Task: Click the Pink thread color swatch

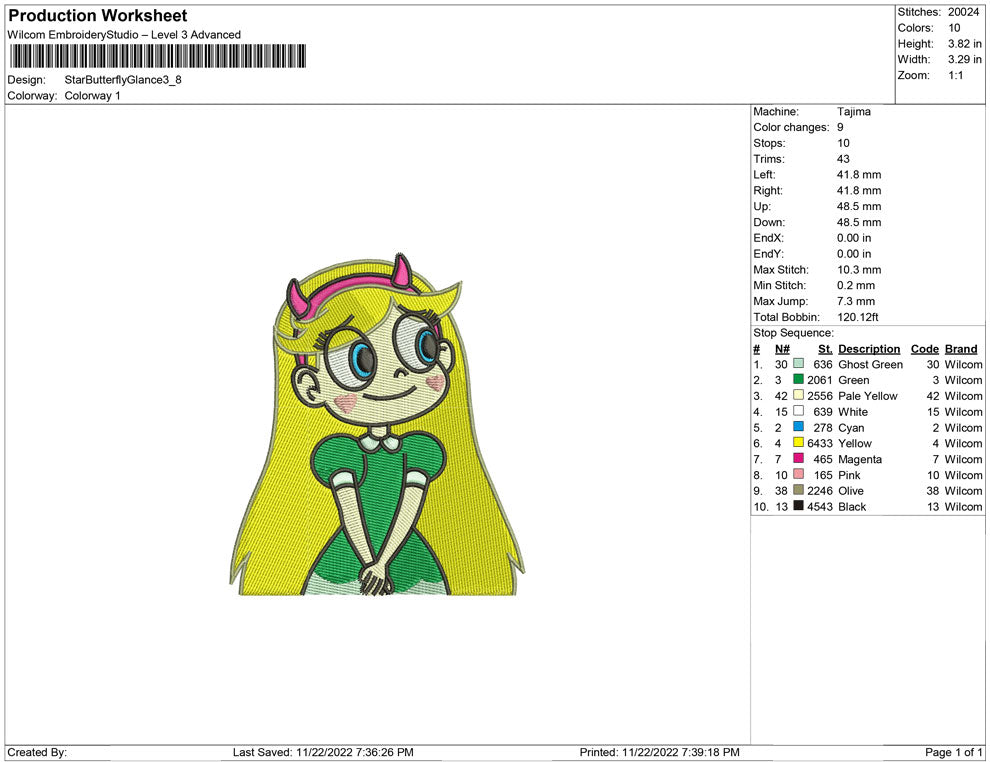Action: pyautogui.click(x=799, y=474)
